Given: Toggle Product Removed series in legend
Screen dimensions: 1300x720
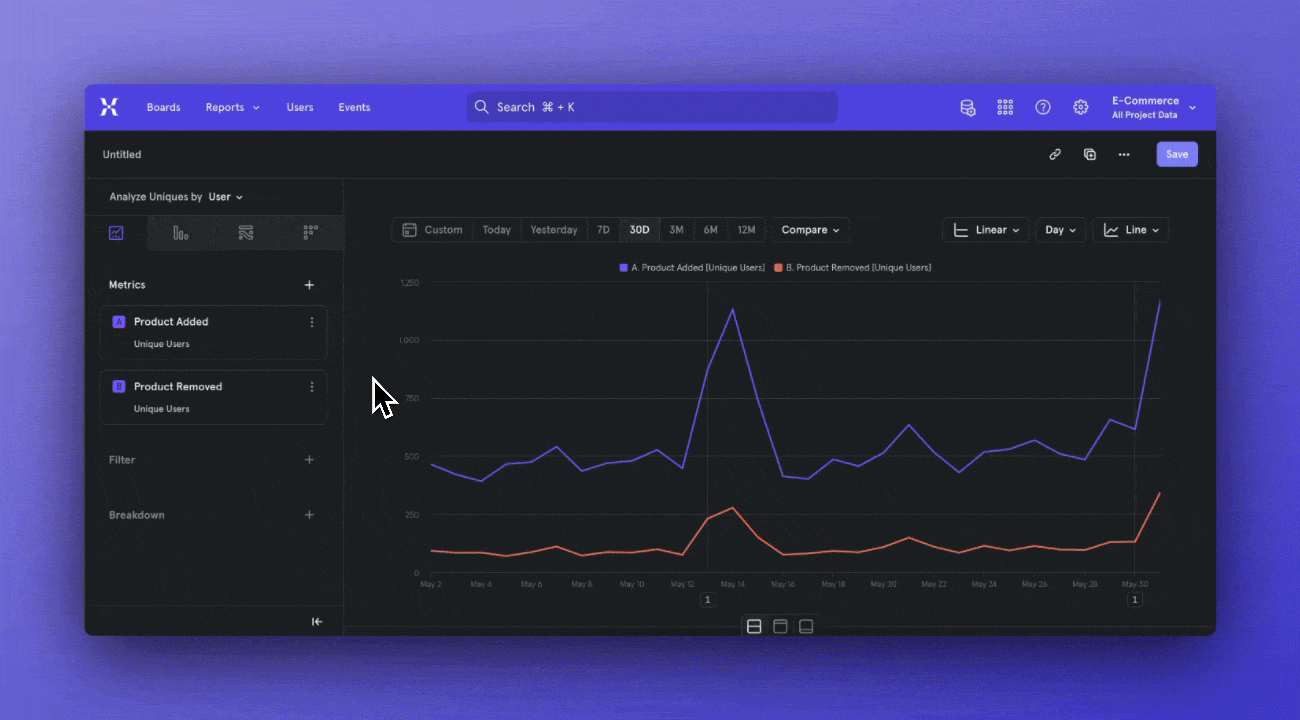Looking at the screenshot, I should click(x=853, y=268).
